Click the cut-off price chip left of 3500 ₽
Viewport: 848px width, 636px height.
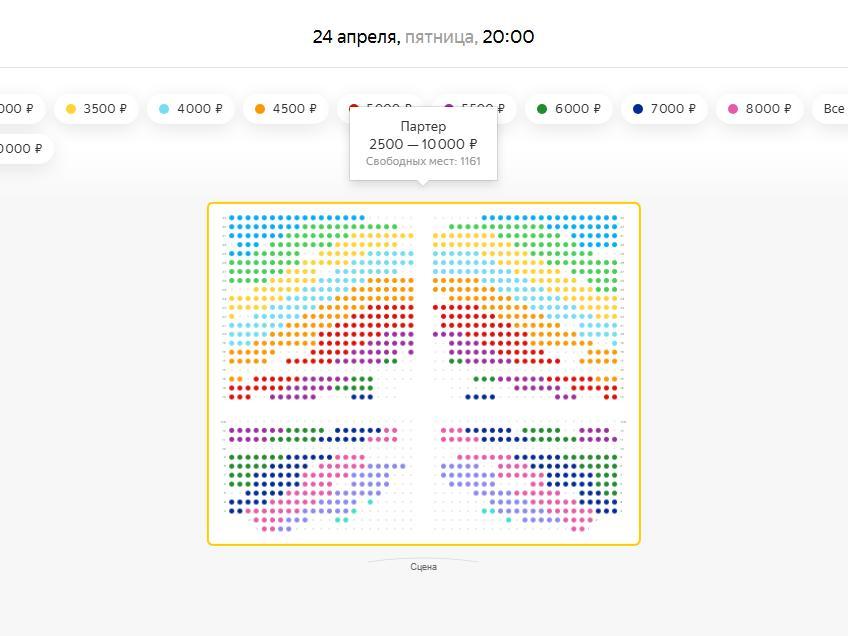[16, 108]
